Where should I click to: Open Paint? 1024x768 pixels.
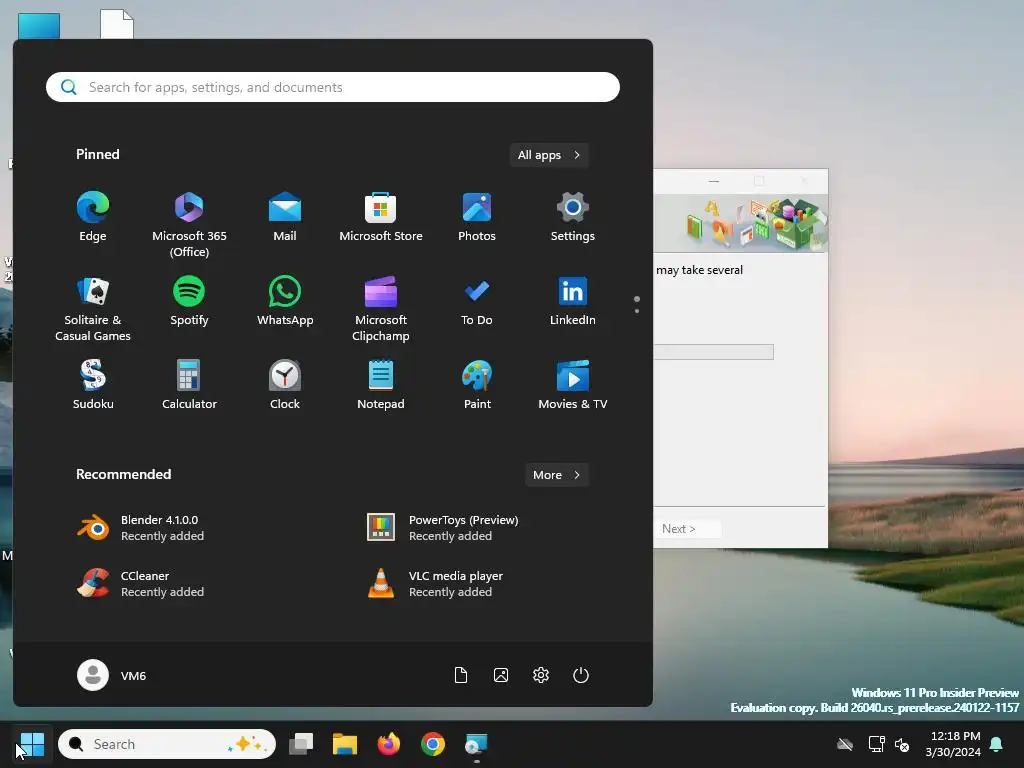click(477, 385)
